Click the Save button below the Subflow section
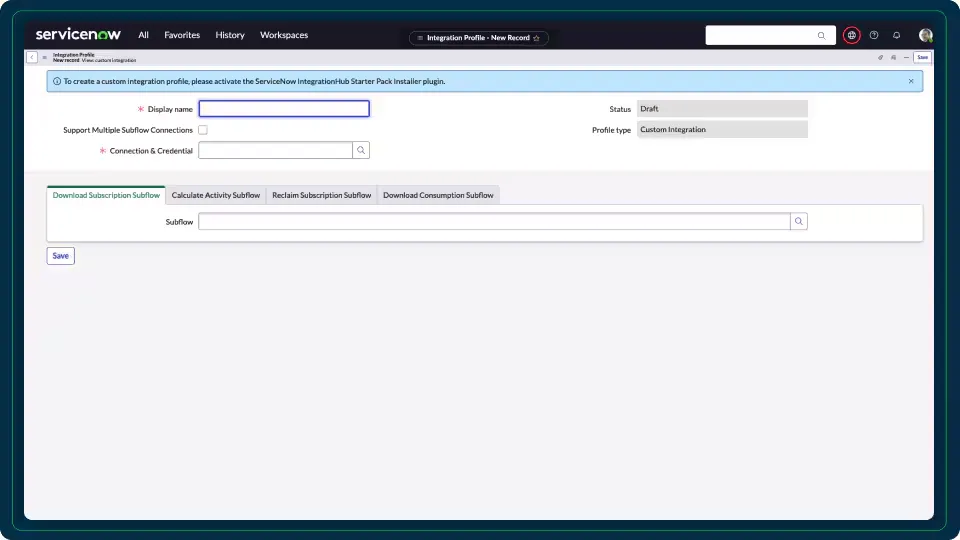Viewport: 960px width, 540px height. [61, 255]
